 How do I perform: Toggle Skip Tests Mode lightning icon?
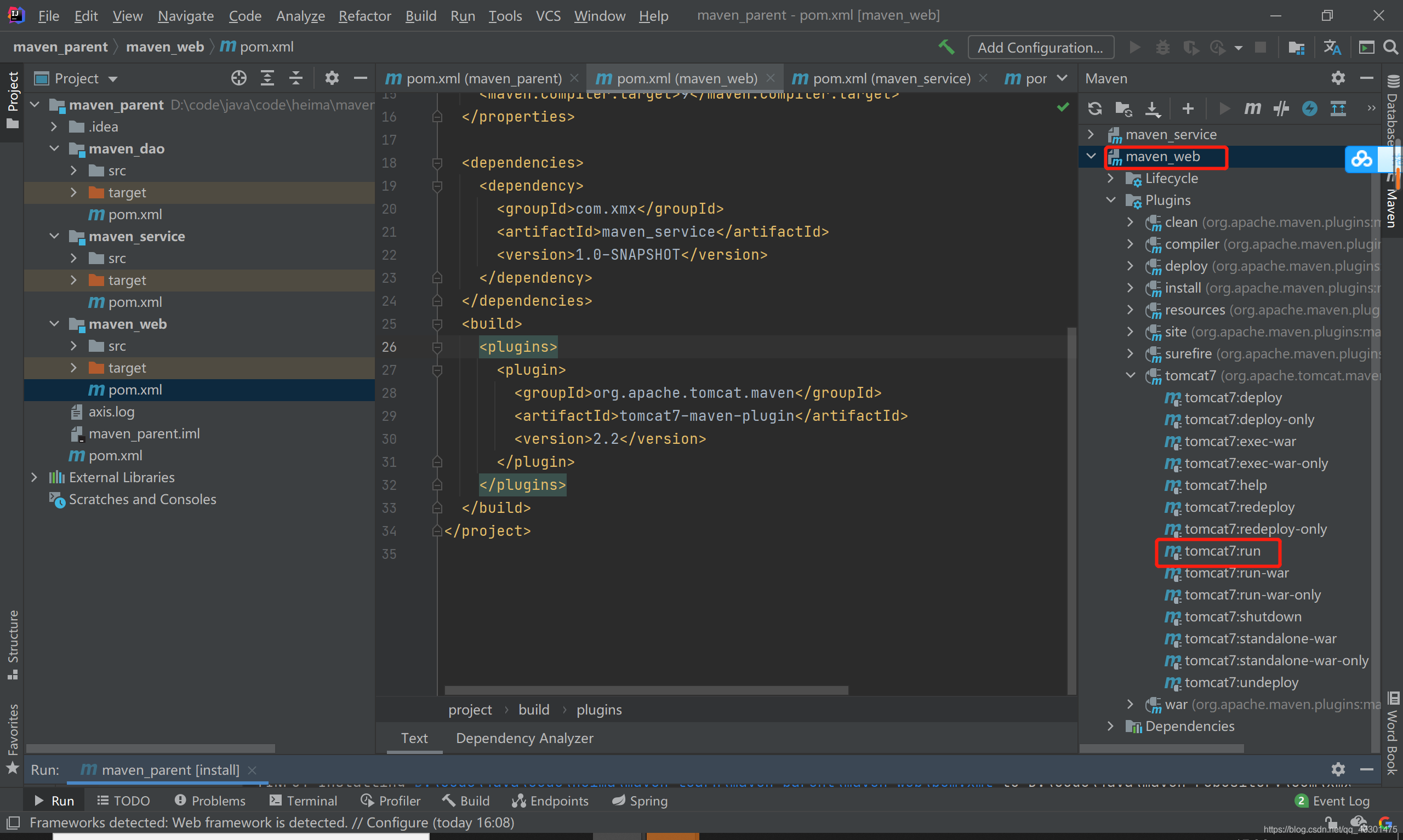coord(1310,108)
